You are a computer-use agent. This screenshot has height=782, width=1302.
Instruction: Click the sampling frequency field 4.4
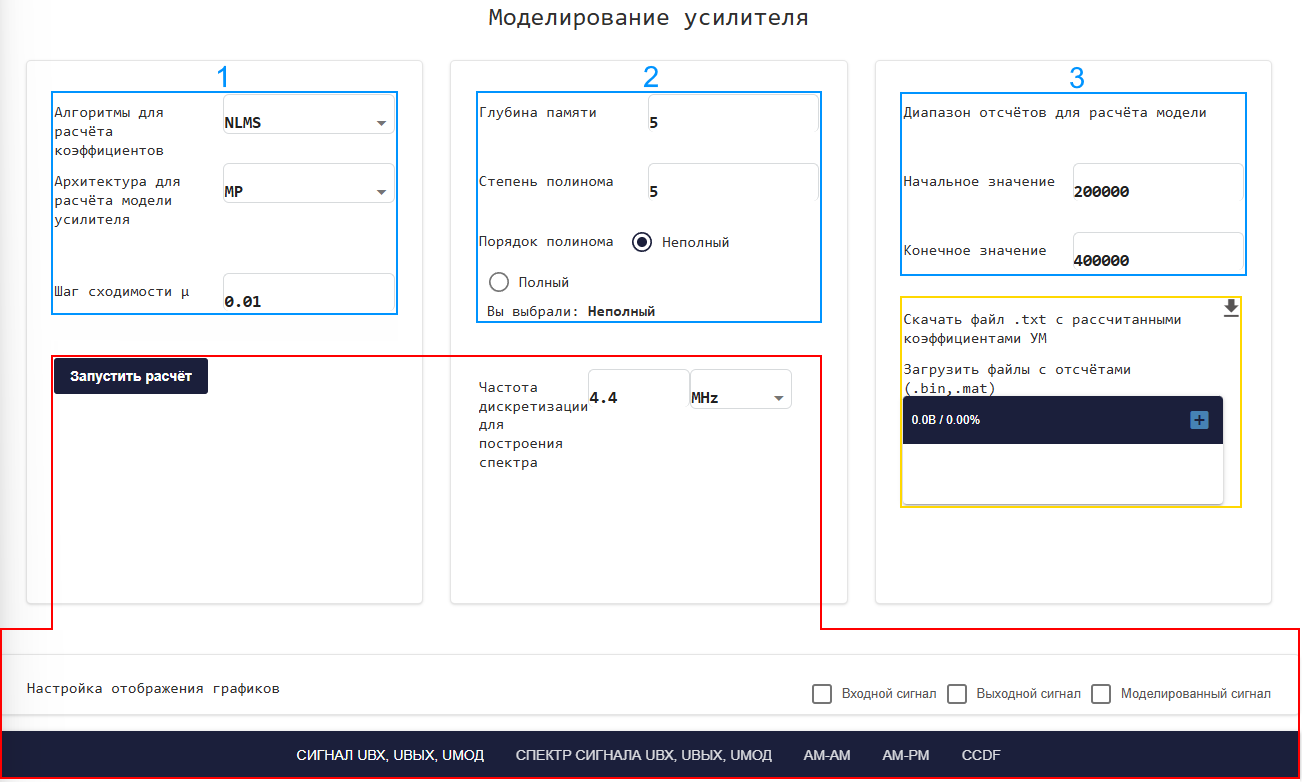[638, 389]
